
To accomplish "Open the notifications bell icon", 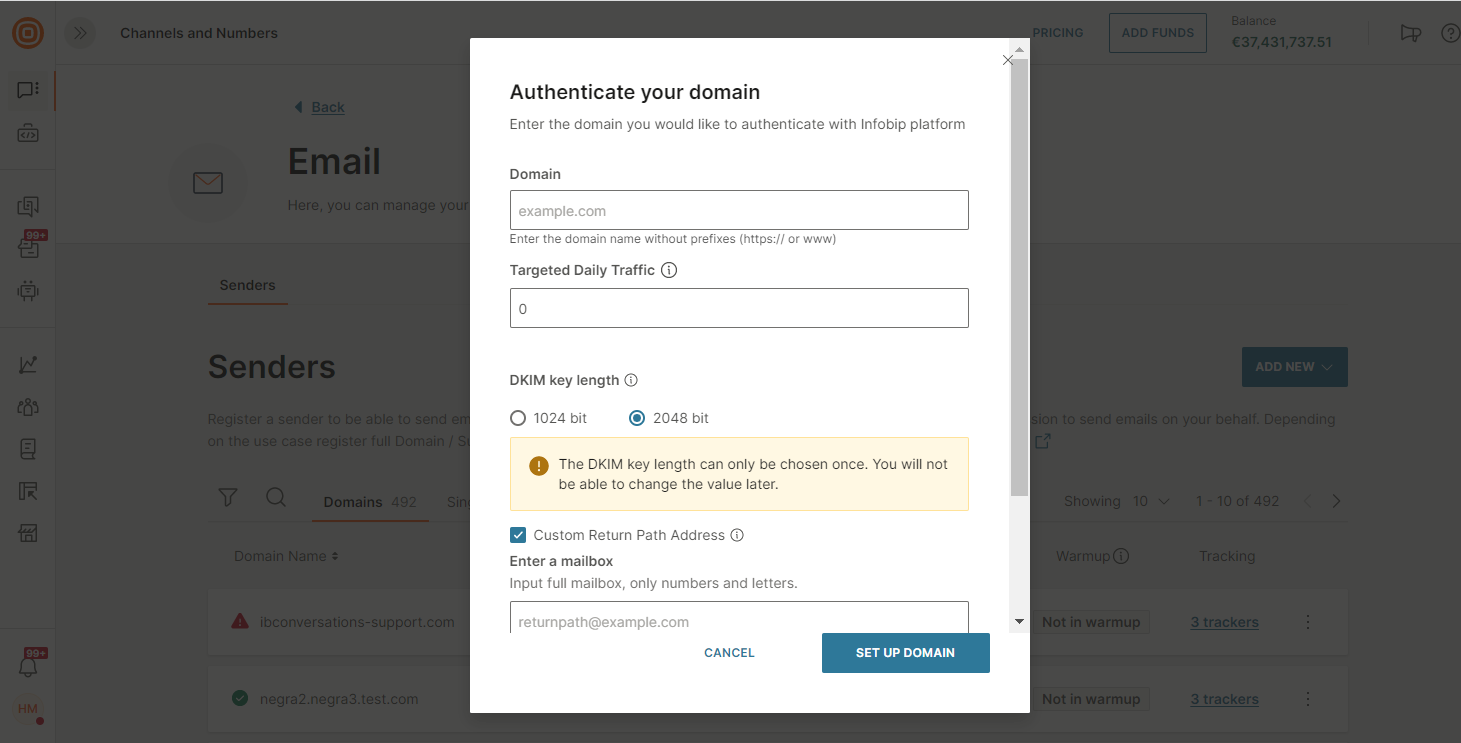I will [28, 665].
